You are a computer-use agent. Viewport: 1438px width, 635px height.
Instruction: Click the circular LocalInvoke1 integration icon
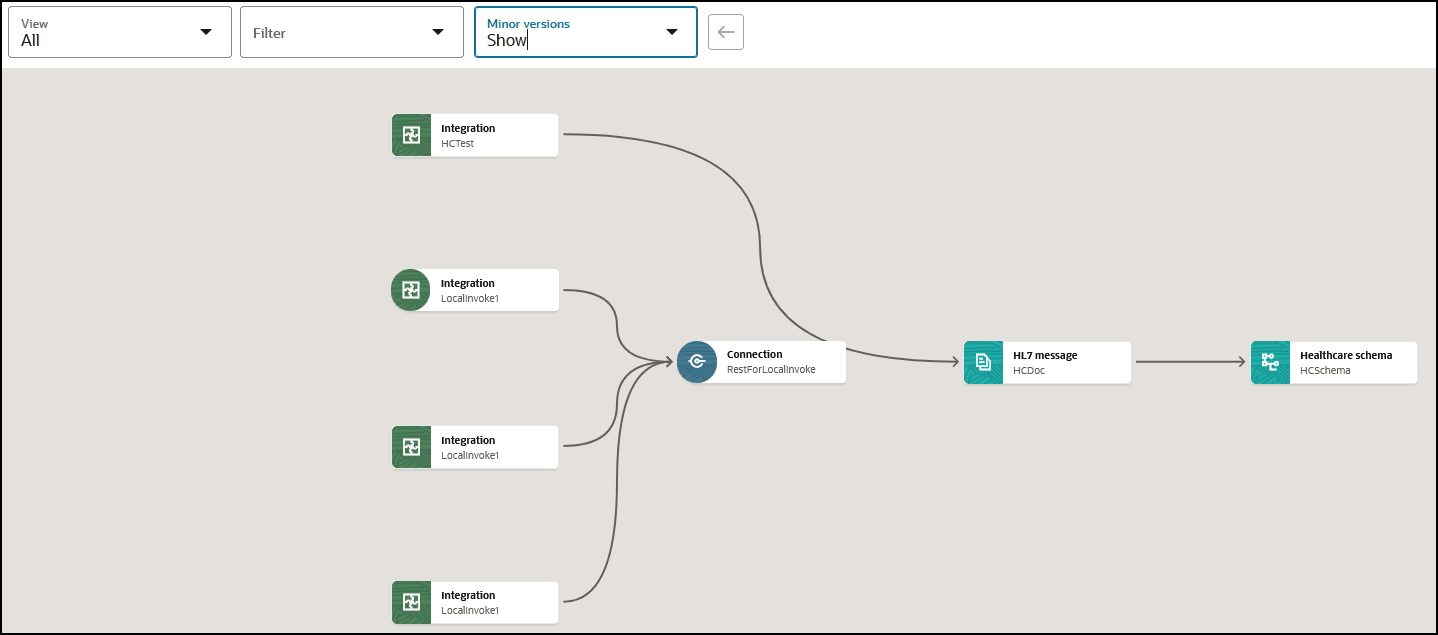point(410,290)
